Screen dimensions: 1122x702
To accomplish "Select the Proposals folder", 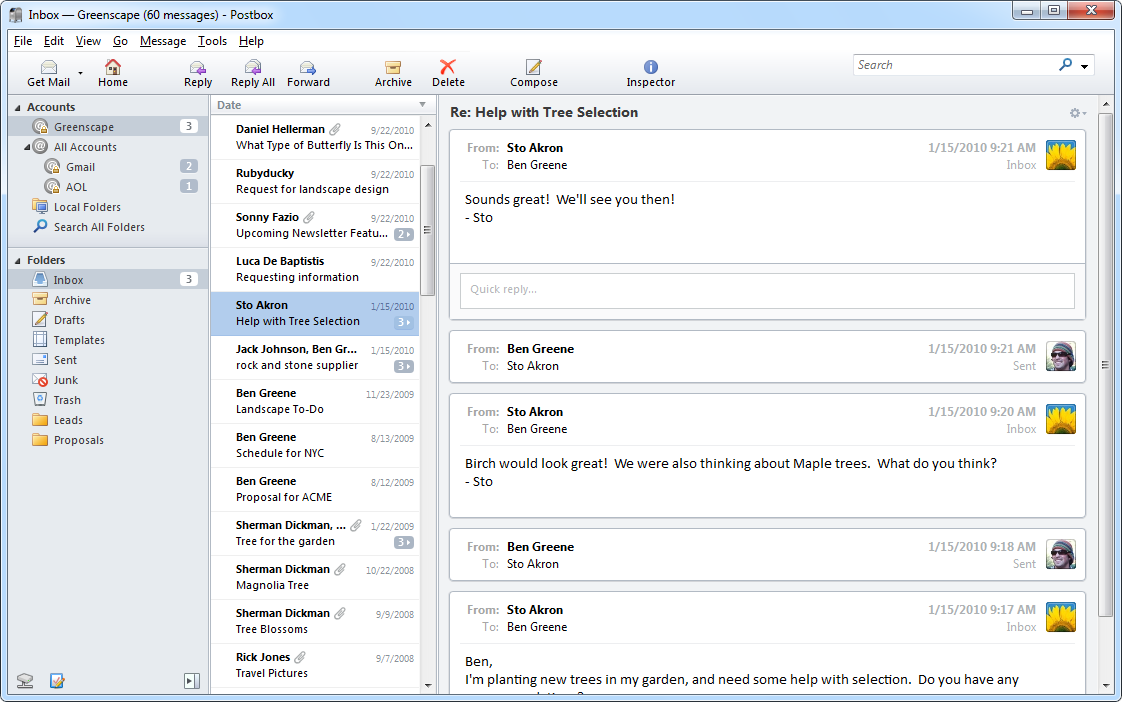I will (x=78, y=440).
